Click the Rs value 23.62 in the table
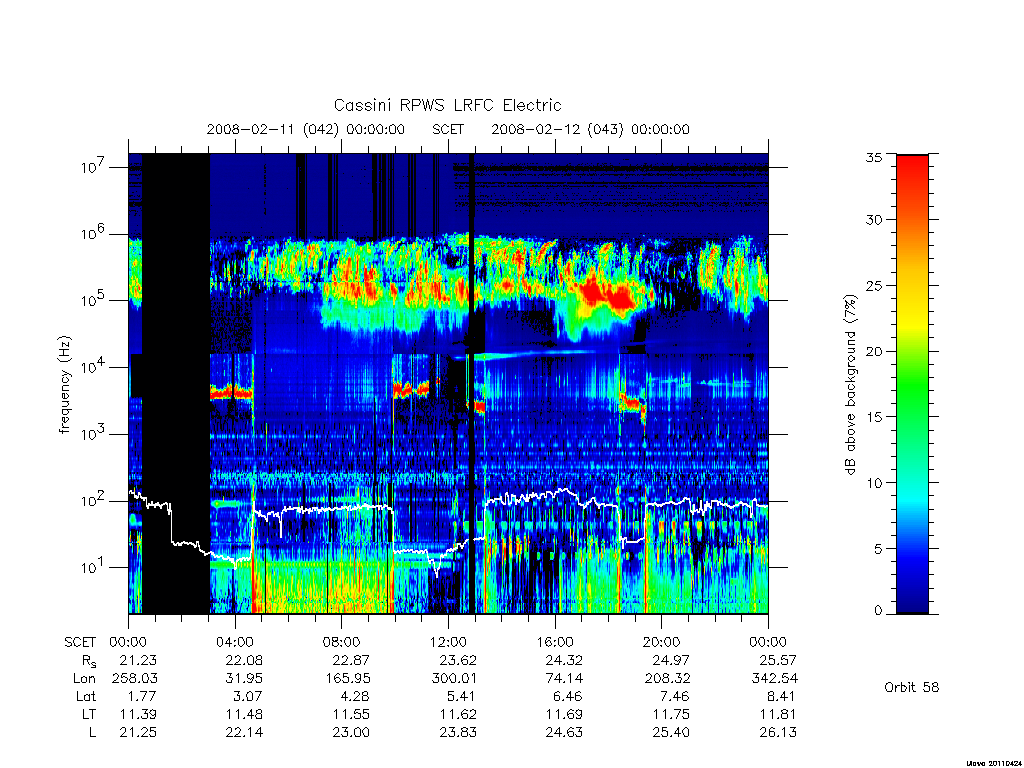This screenshot has height=768, width=1024. pyautogui.click(x=458, y=661)
